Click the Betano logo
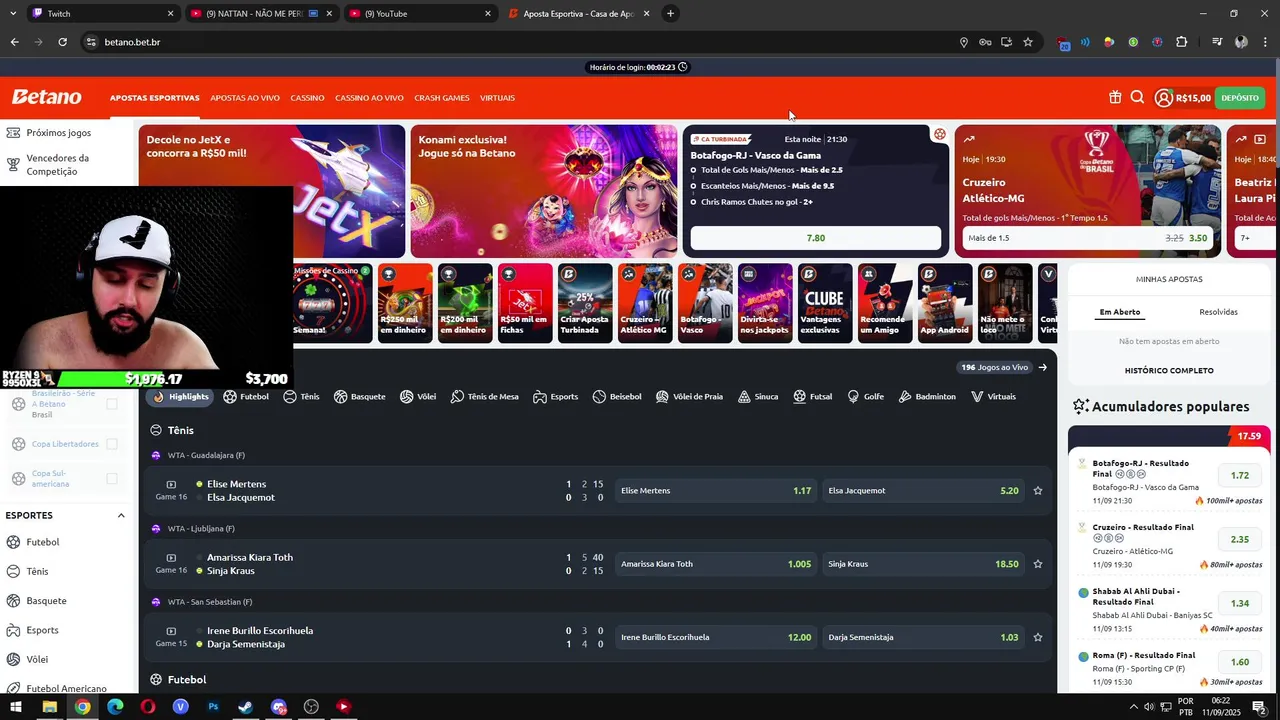1280x720 pixels. [x=46, y=97]
